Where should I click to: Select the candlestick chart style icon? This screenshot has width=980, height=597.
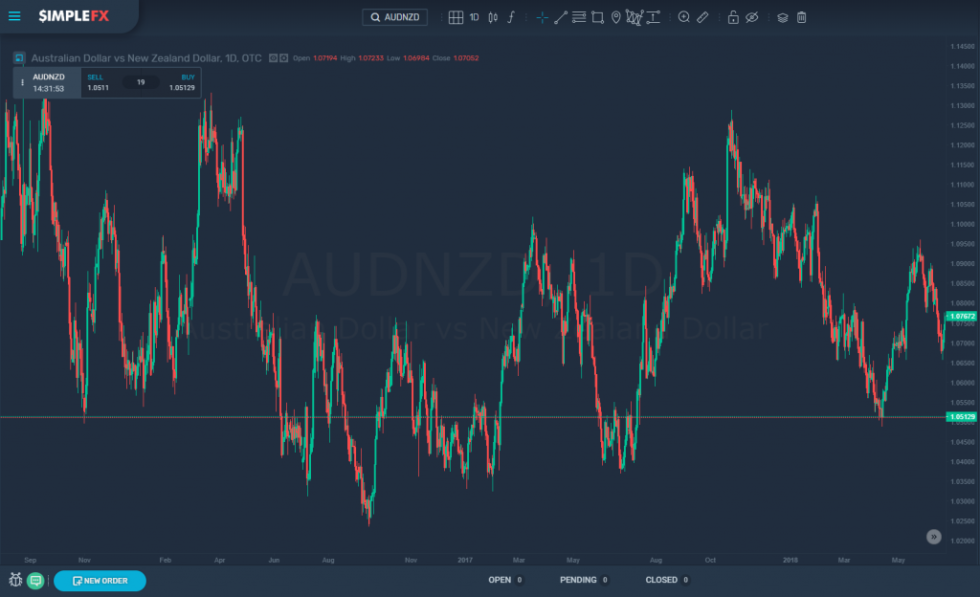[491, 17]
